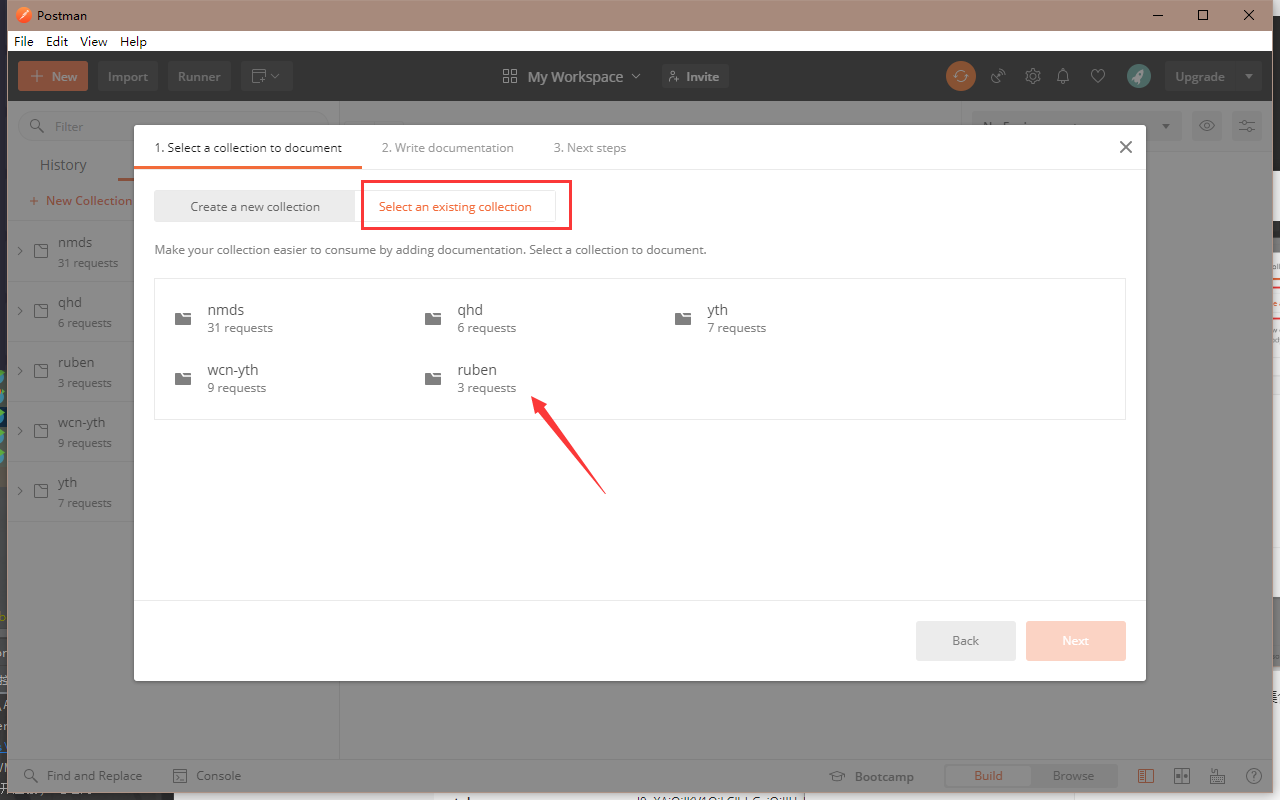Go to the Write documentation step tab
This screenshot has width=1280, height=800.
447,148
